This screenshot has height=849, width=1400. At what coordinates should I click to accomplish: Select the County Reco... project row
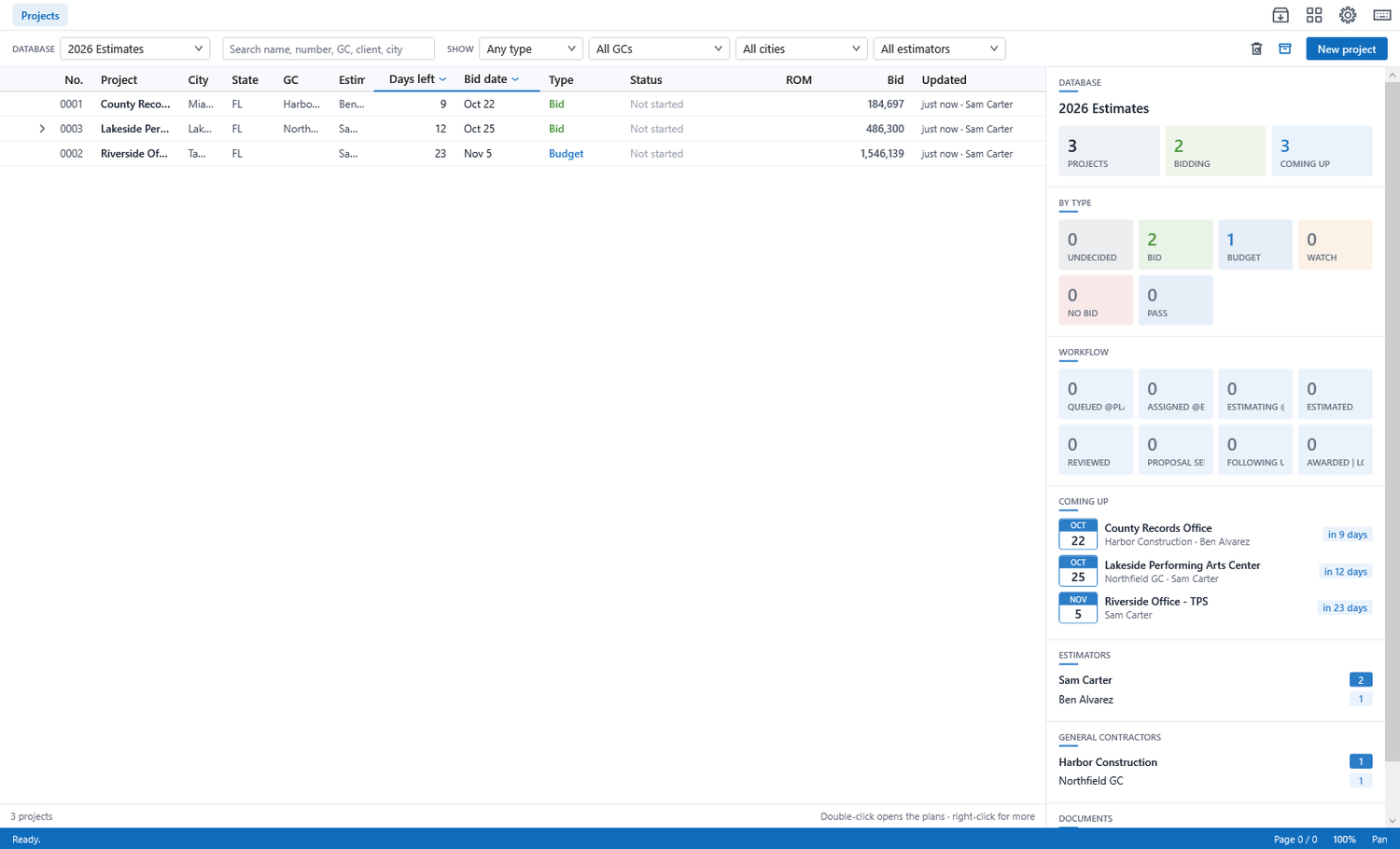click(x=523, y=104)
